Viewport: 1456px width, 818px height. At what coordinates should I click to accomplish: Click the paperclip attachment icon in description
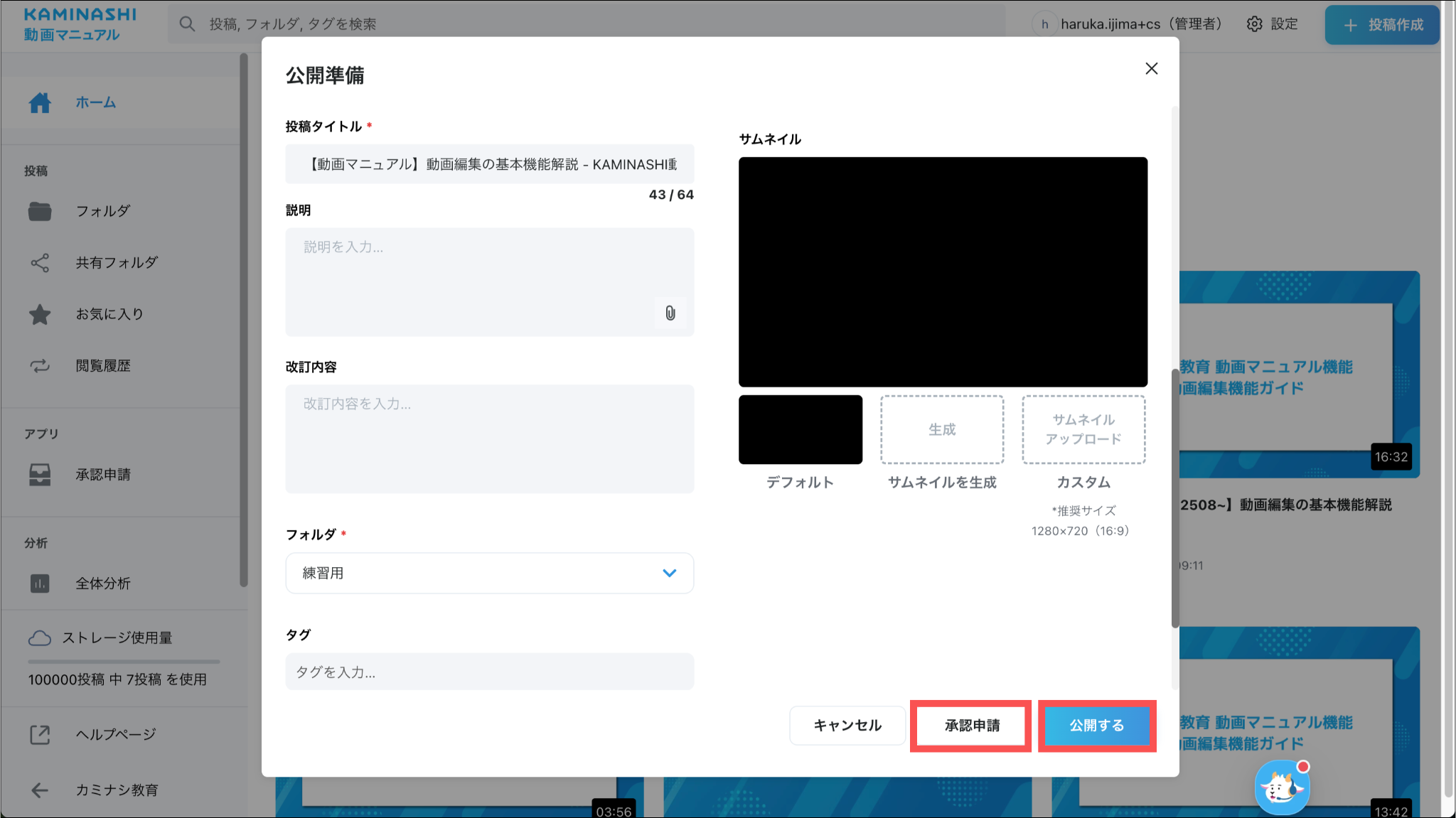[670, 313]
